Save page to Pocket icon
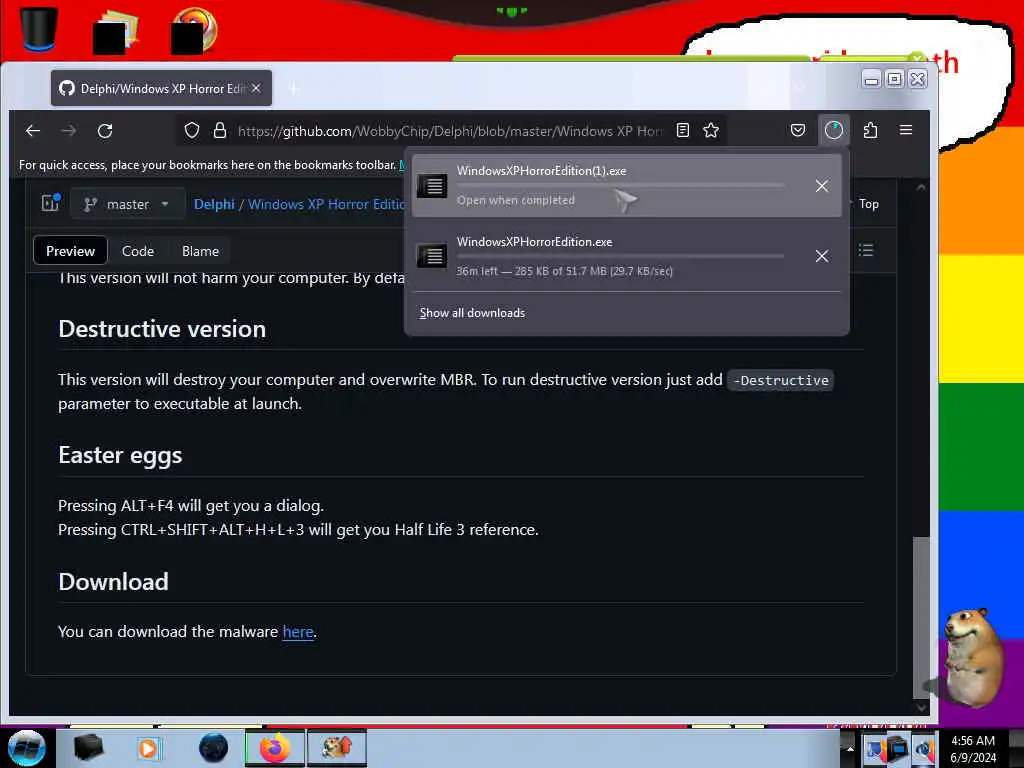 (797, 131)
